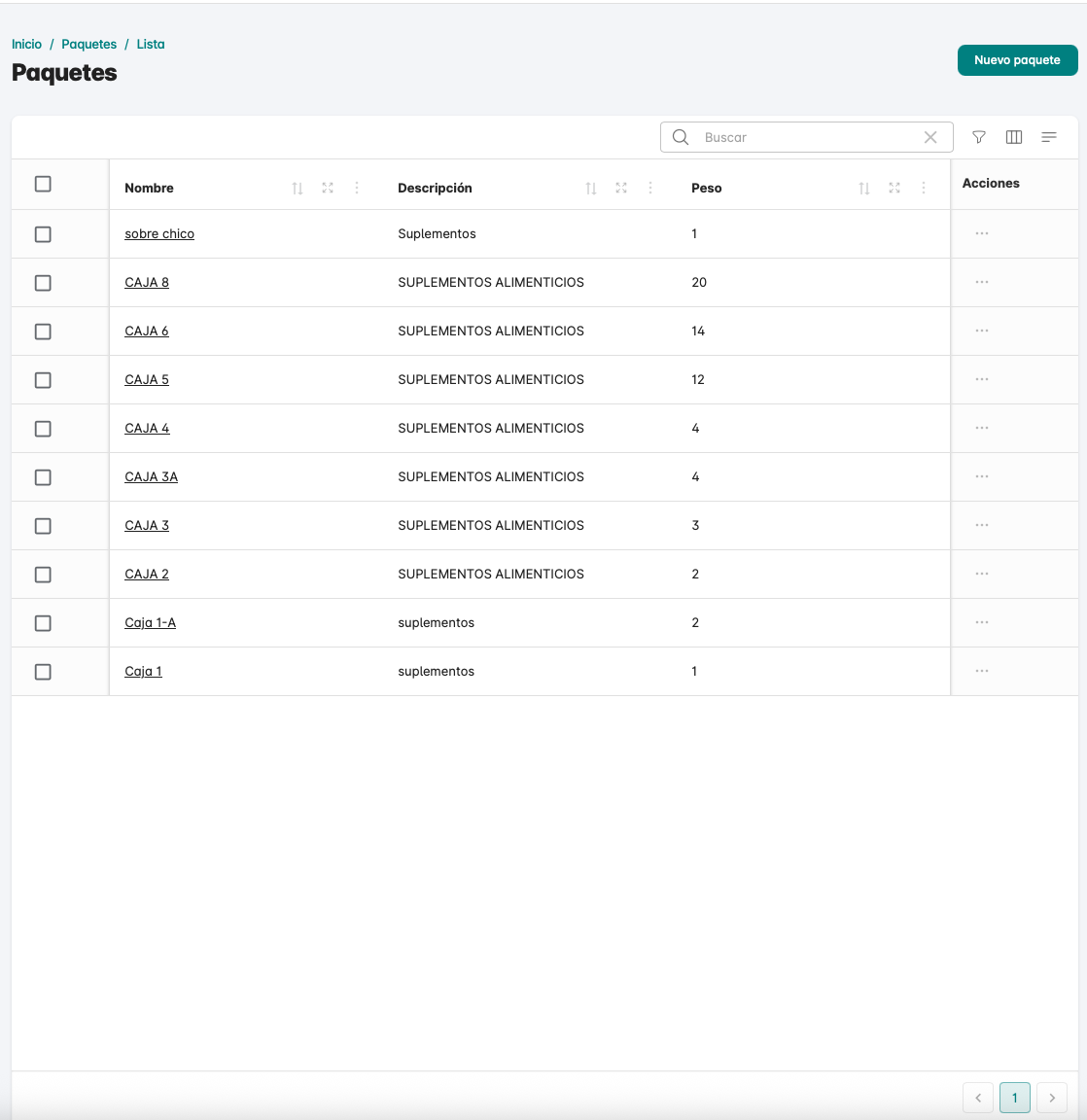Expand actions menu for sobre chico

pyautogui.click(x=982, y=234)
